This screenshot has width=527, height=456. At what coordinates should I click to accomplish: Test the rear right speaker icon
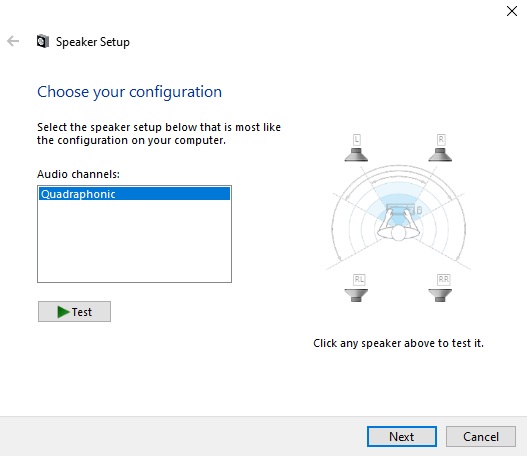click(440, 295)
